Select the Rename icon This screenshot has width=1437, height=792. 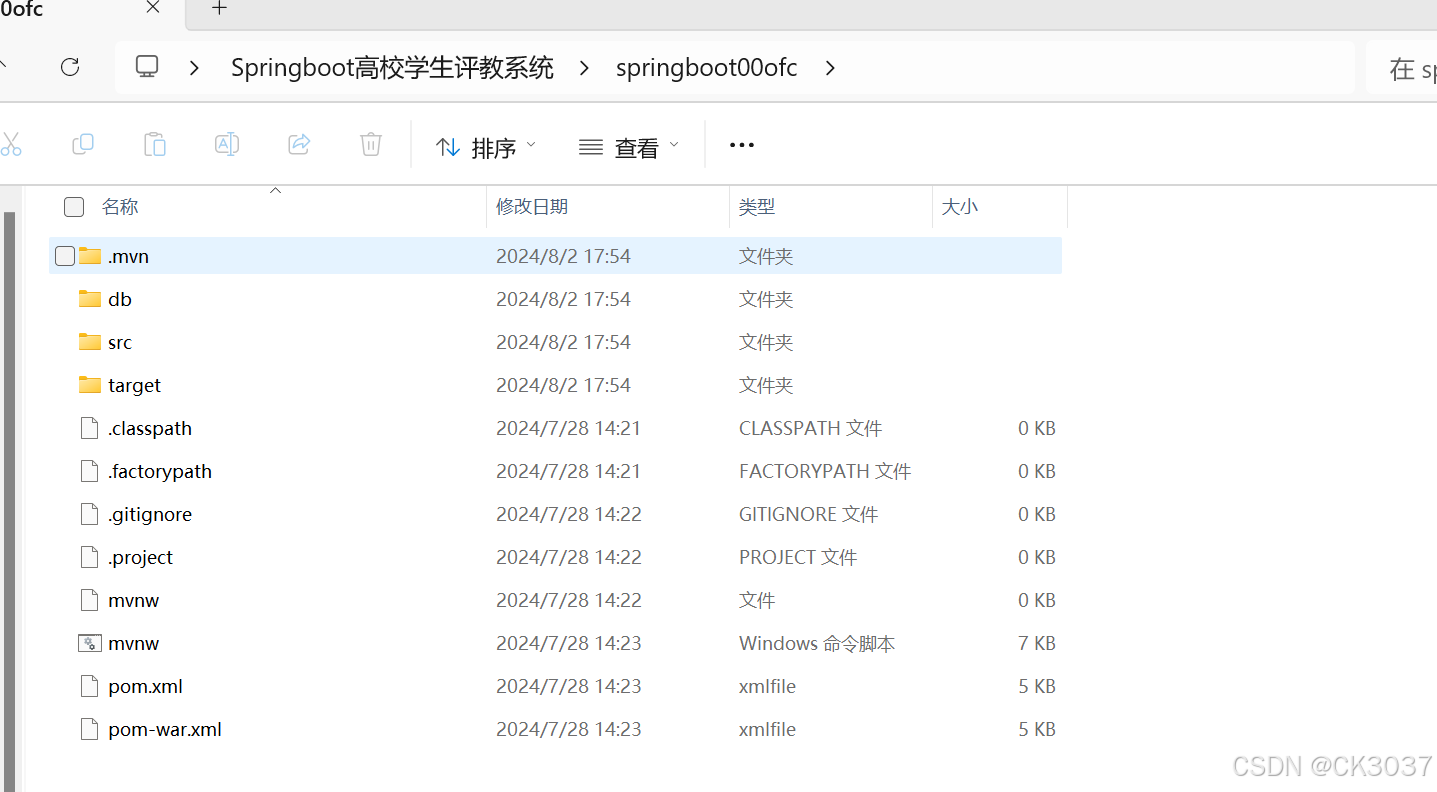point(227,145)
